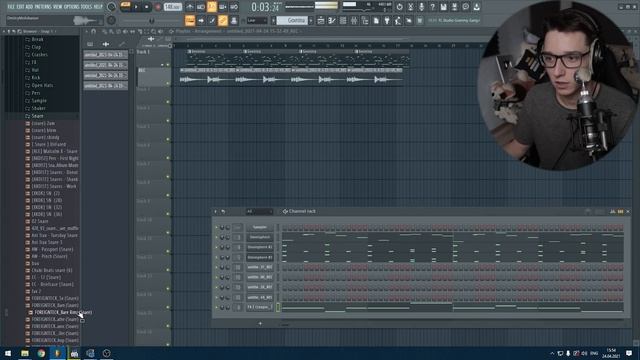Open the FILE menu

pyautogui.click(x=11, y=7)
